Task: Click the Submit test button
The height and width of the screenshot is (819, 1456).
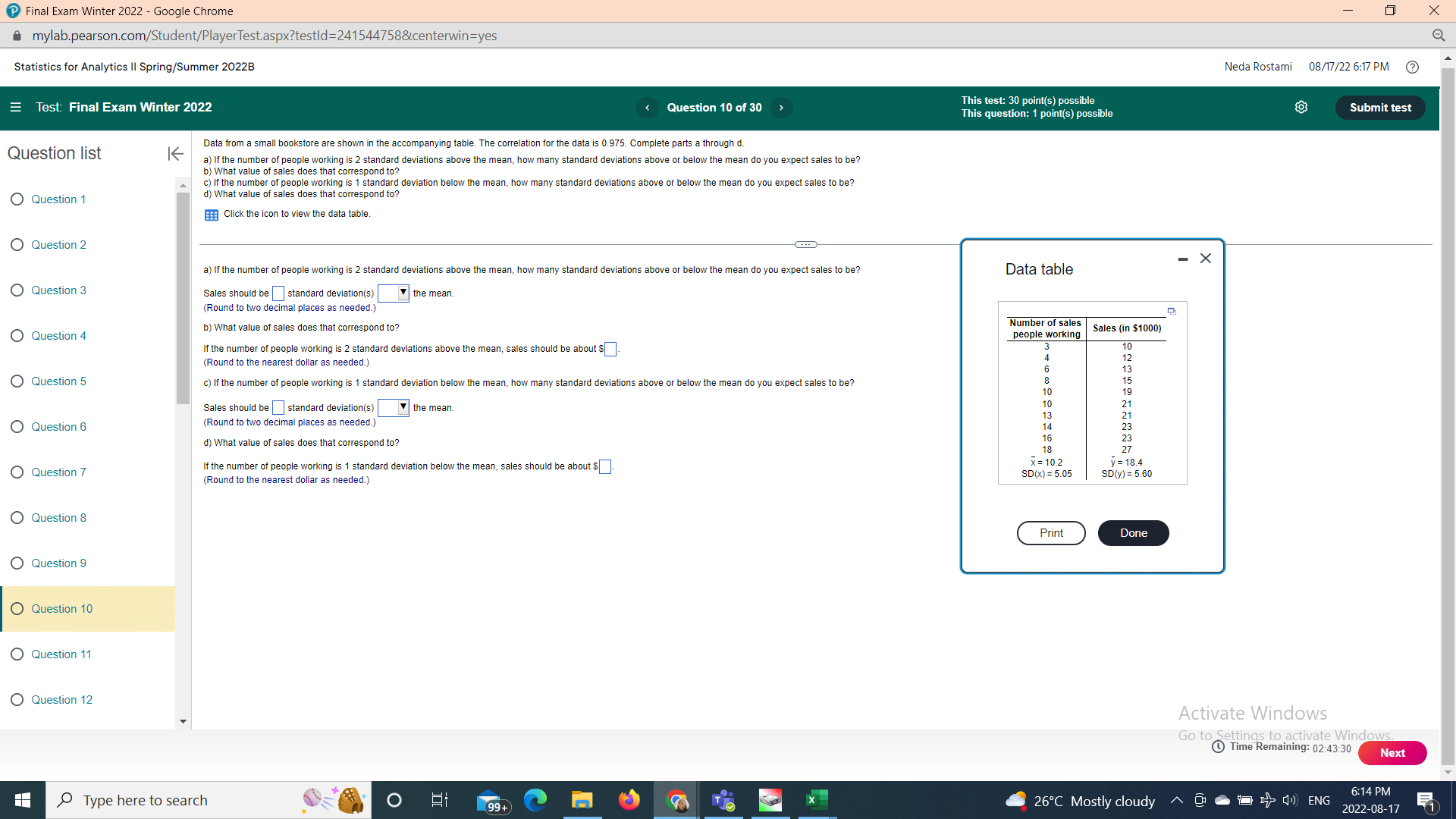Action: click(1380, 107)
